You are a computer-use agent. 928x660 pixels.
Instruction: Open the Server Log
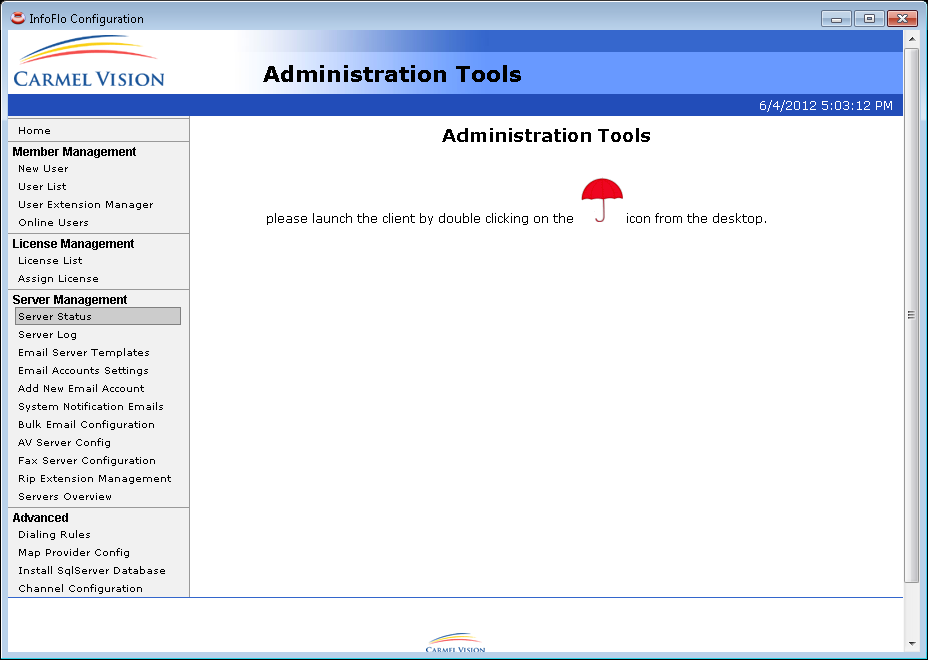click(47, 335)
